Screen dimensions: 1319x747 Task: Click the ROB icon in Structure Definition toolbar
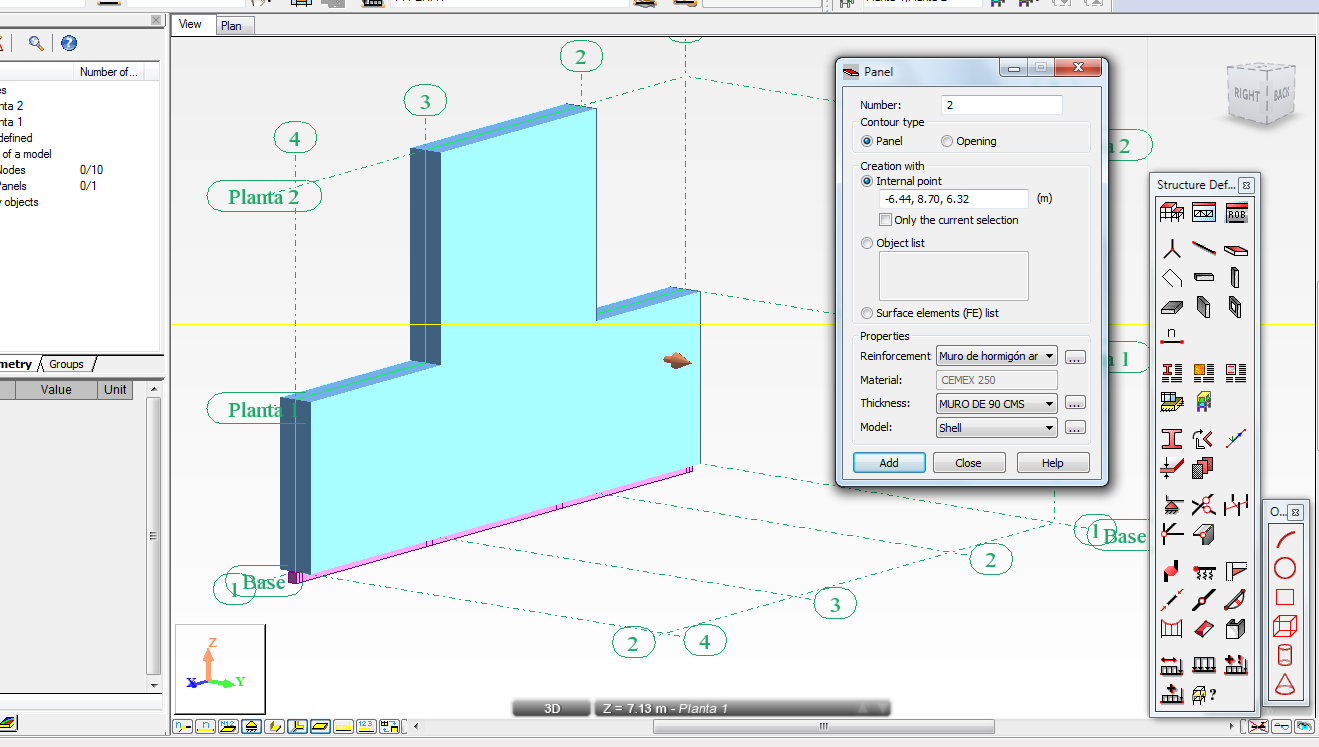[x=1236, y=212]
